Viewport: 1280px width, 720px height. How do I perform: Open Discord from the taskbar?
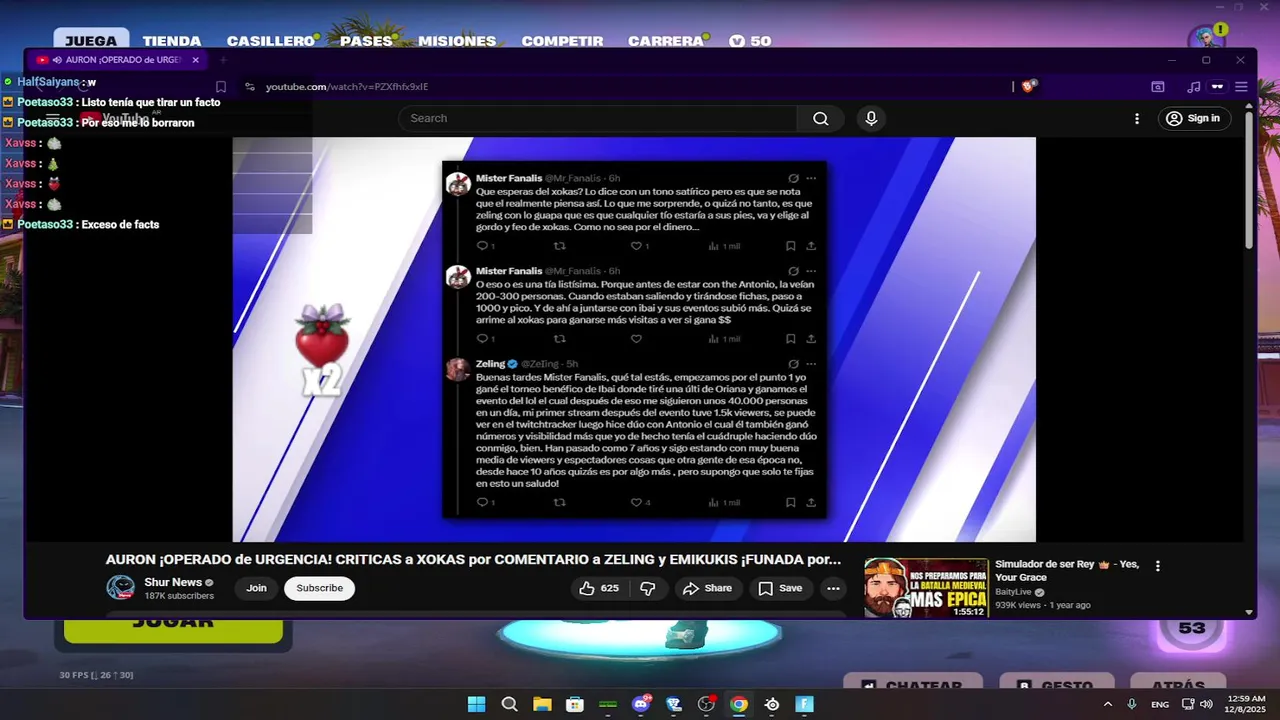(x=641, y=704)
